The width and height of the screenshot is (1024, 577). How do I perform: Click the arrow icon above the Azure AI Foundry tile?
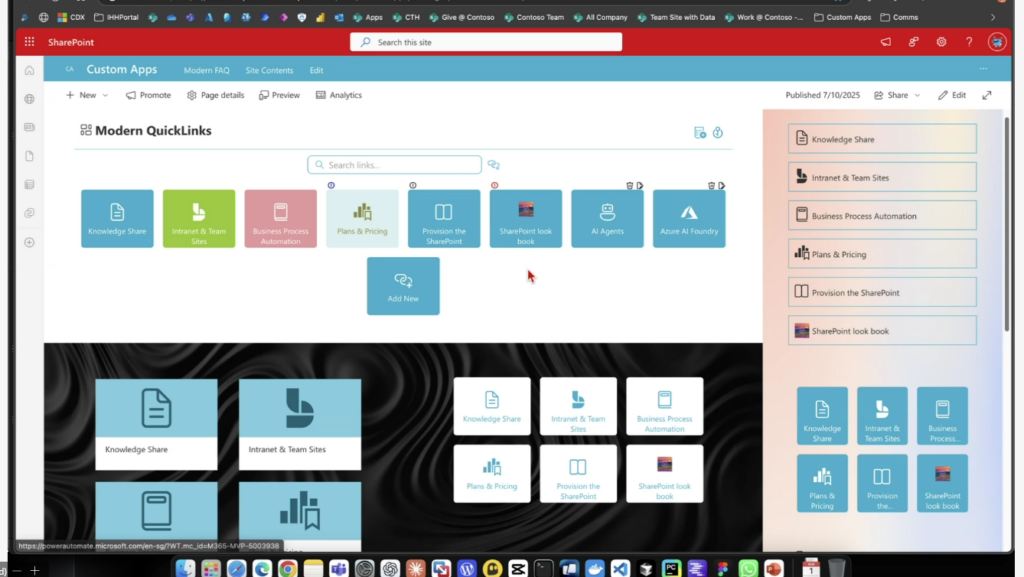722,185
